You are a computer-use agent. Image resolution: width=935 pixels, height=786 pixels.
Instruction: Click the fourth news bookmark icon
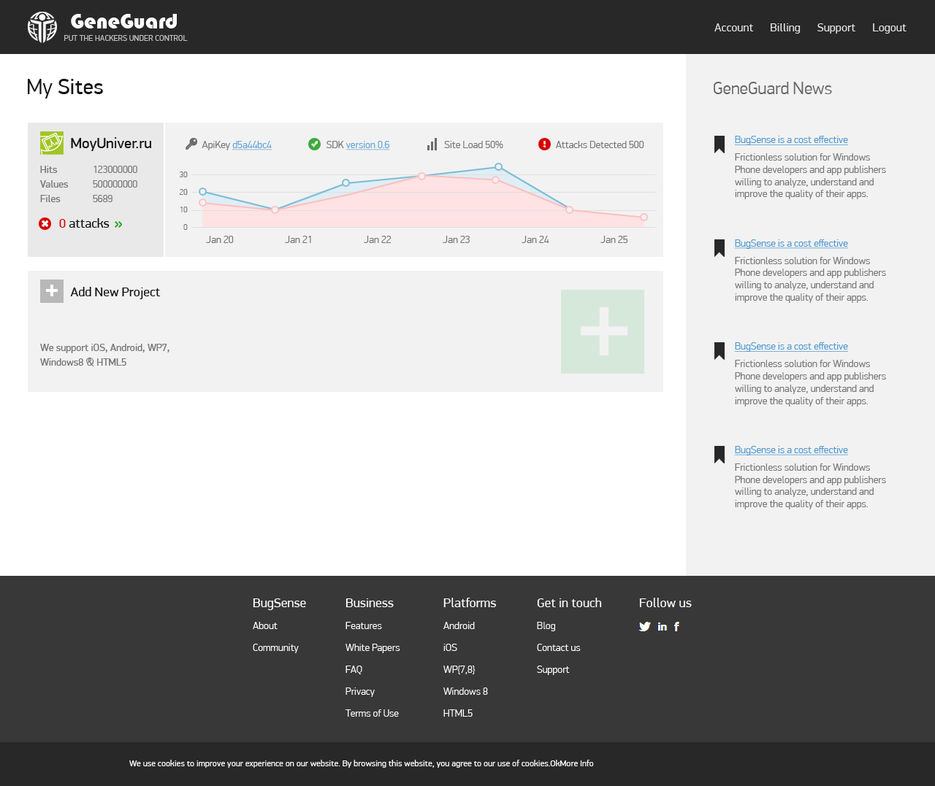pos(719,454)
